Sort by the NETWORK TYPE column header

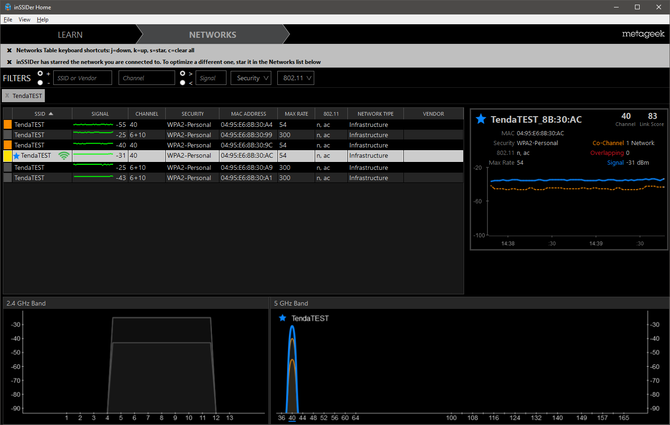tap(375, 114)
